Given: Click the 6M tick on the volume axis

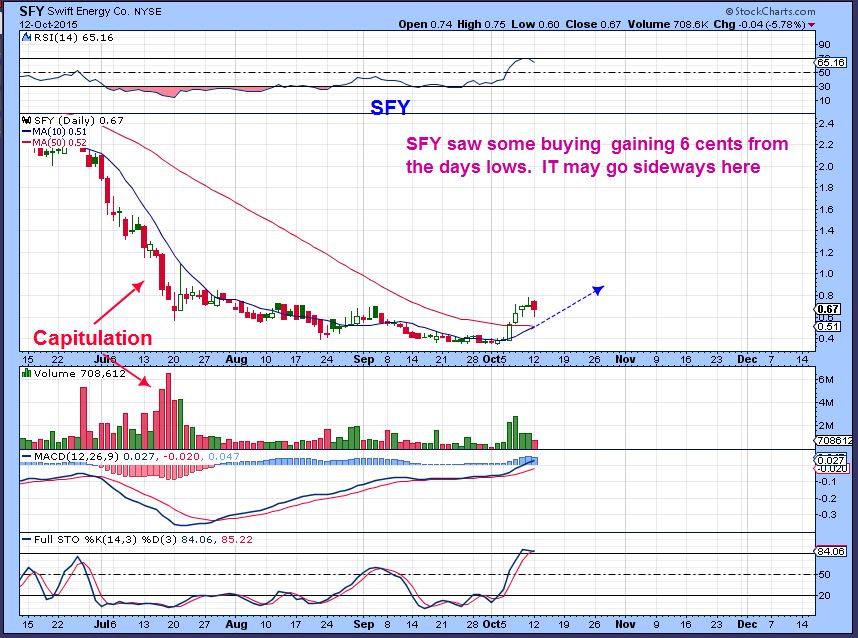Looking at the screenshot, I should 826,380.
